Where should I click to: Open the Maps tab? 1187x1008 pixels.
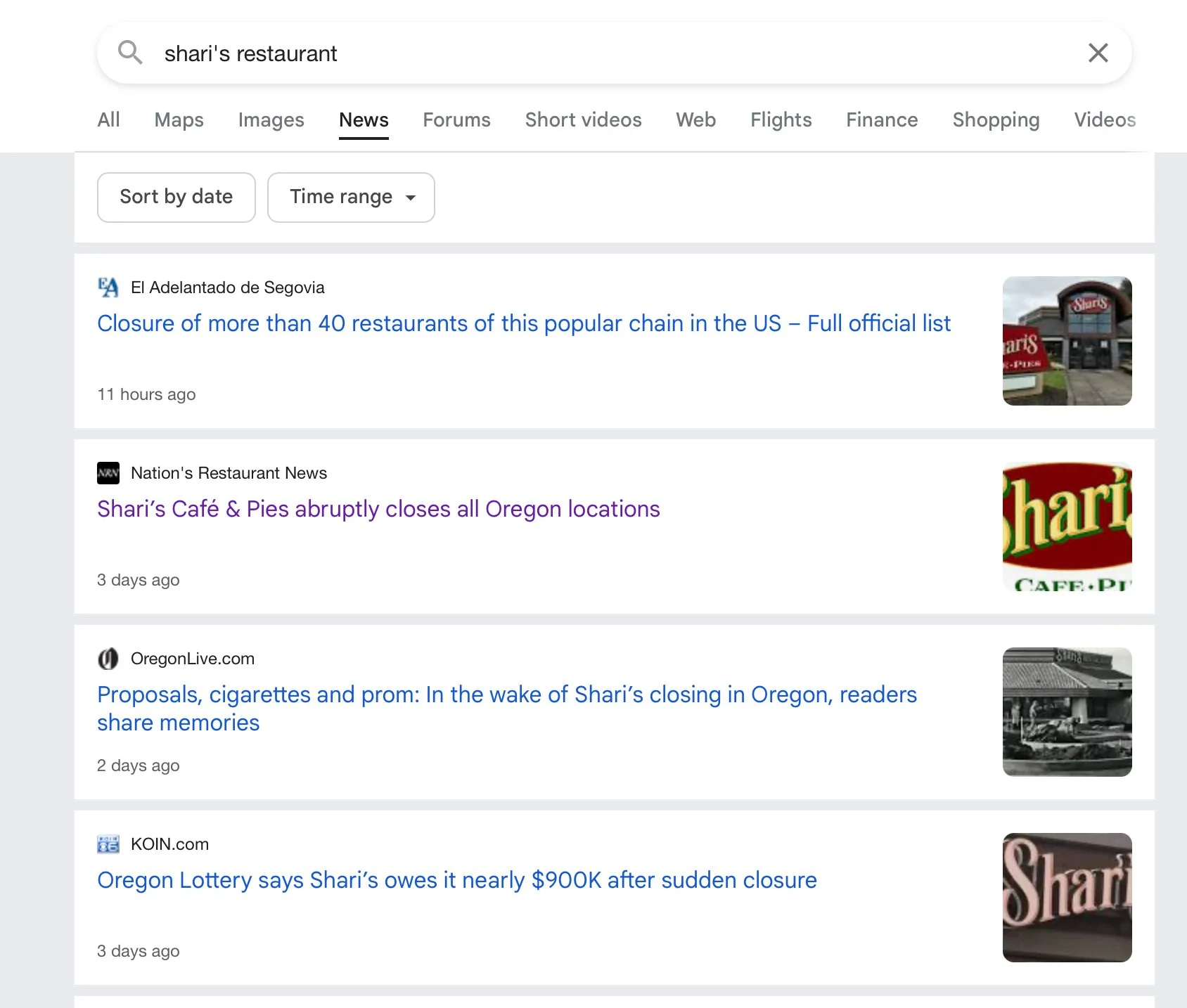179,119
